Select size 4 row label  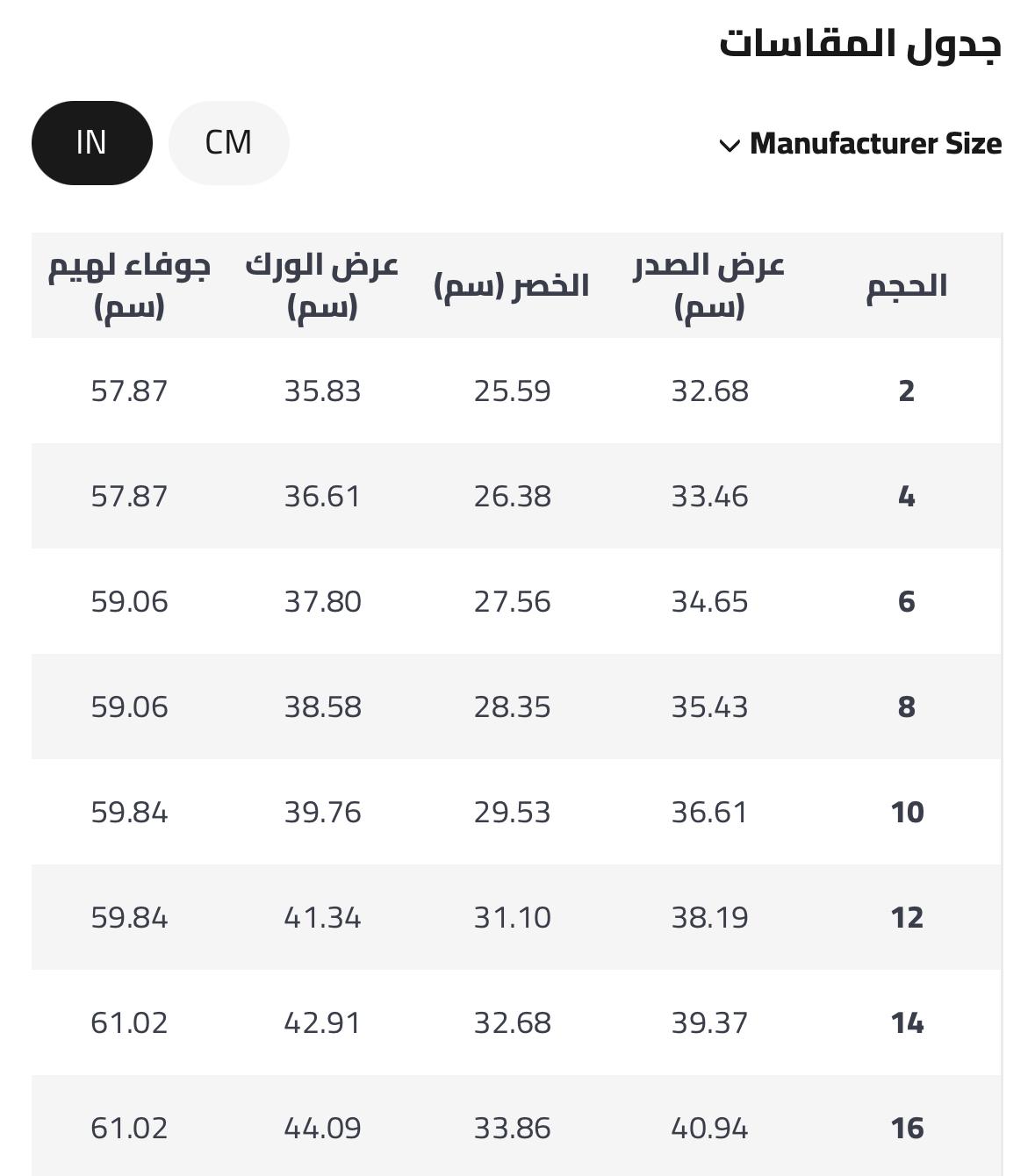click(x=906, y=497)
